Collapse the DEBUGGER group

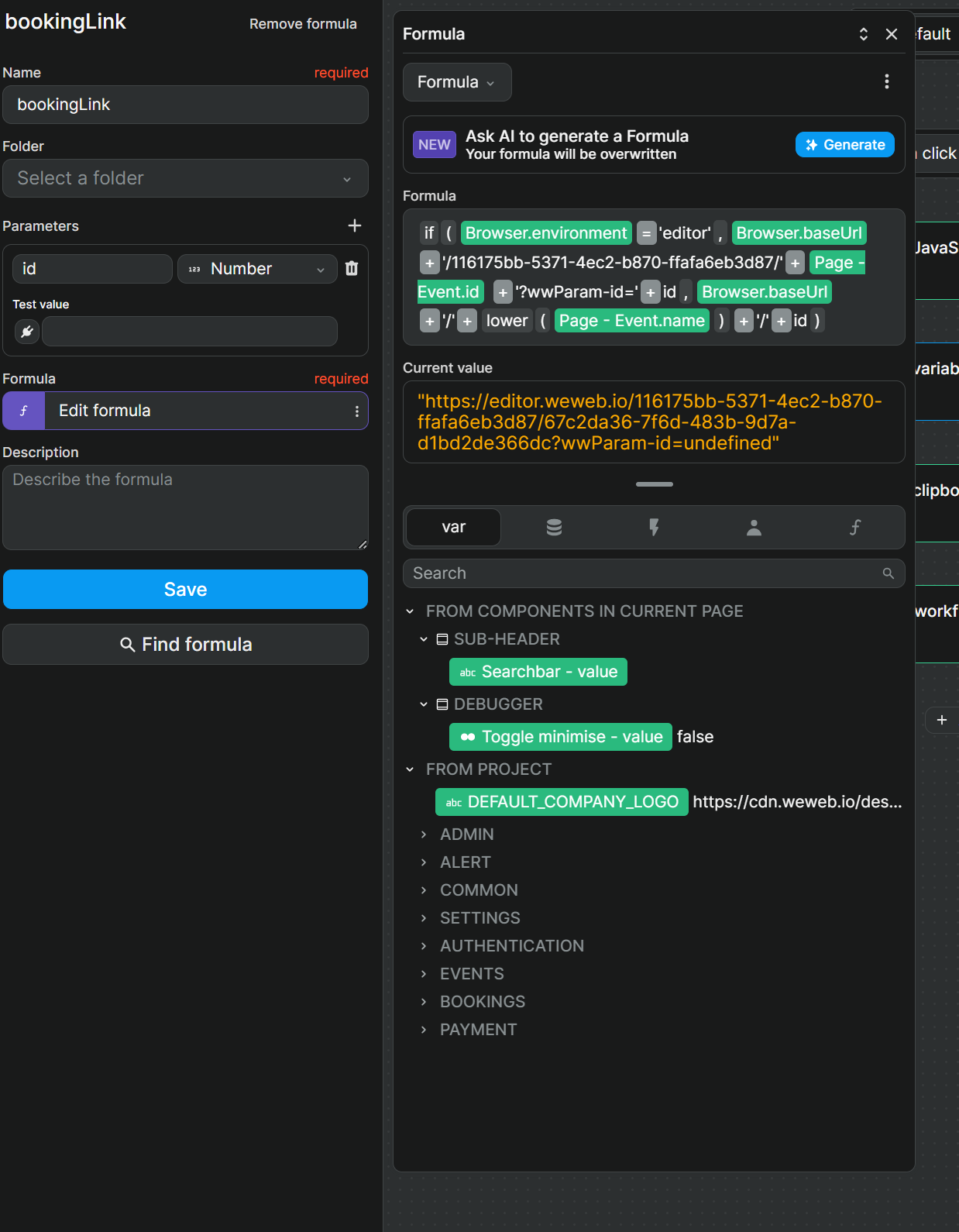click(424, 704)
